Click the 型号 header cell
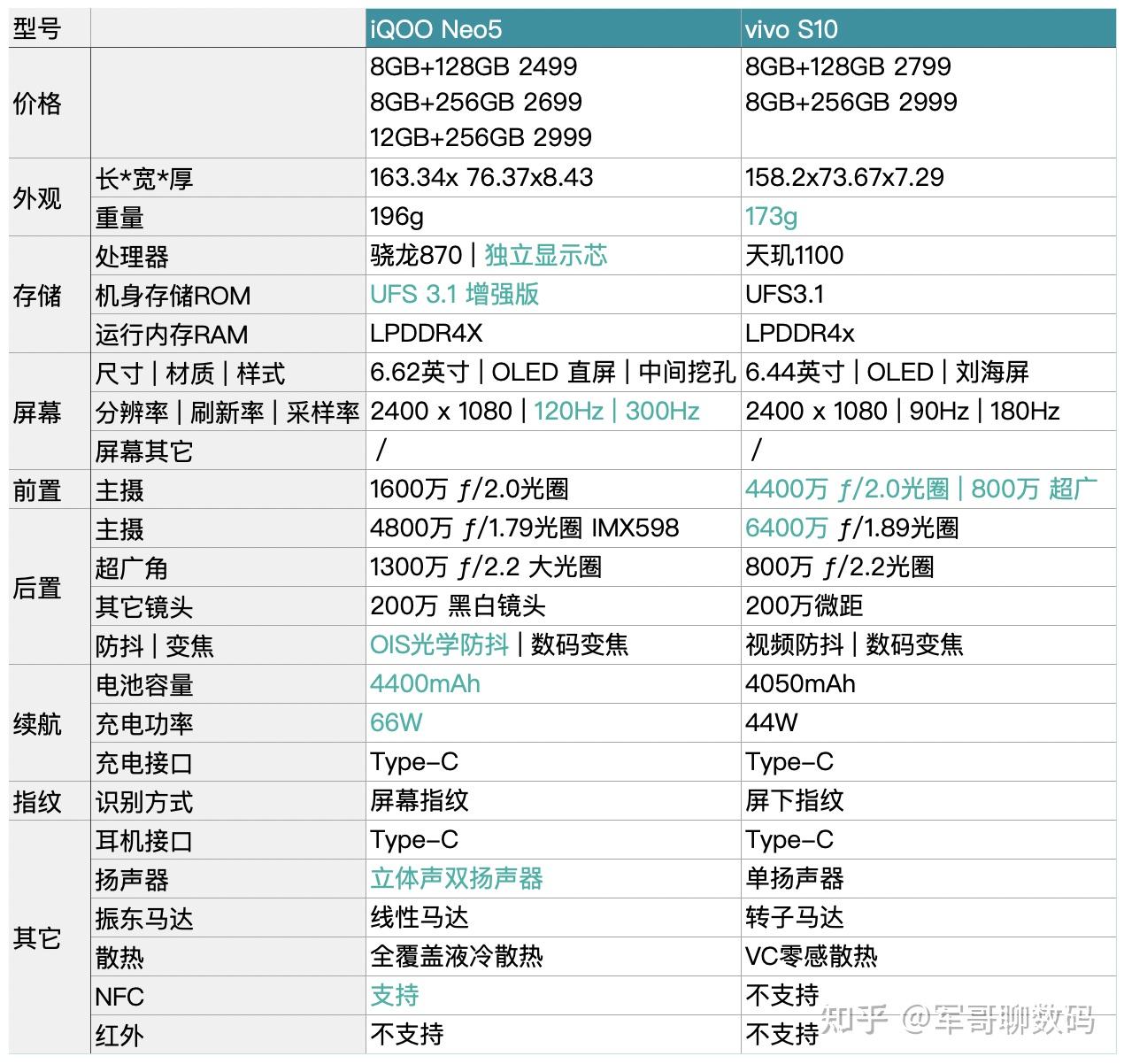This screenshot has height=1064, width=1124. point(37,28)
